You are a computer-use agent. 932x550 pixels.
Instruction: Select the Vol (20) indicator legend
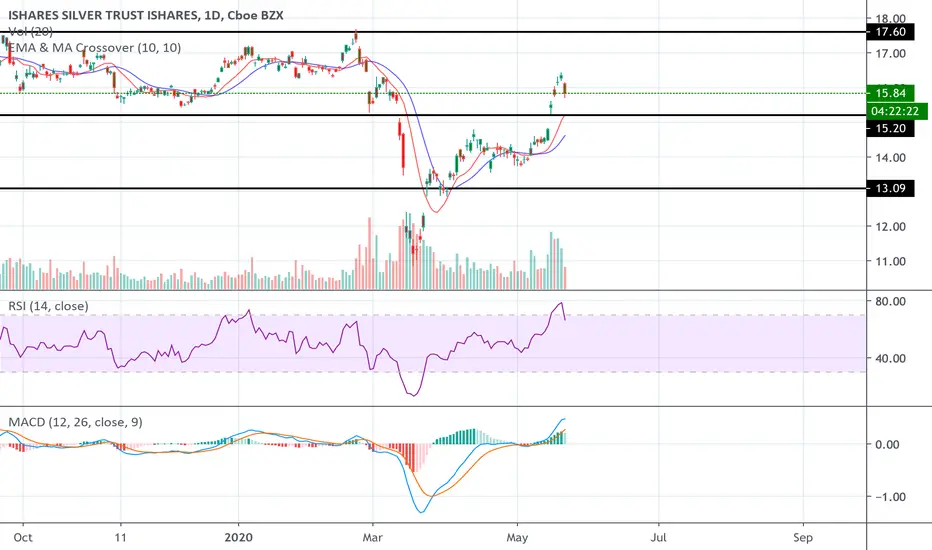tap(30, 32)
